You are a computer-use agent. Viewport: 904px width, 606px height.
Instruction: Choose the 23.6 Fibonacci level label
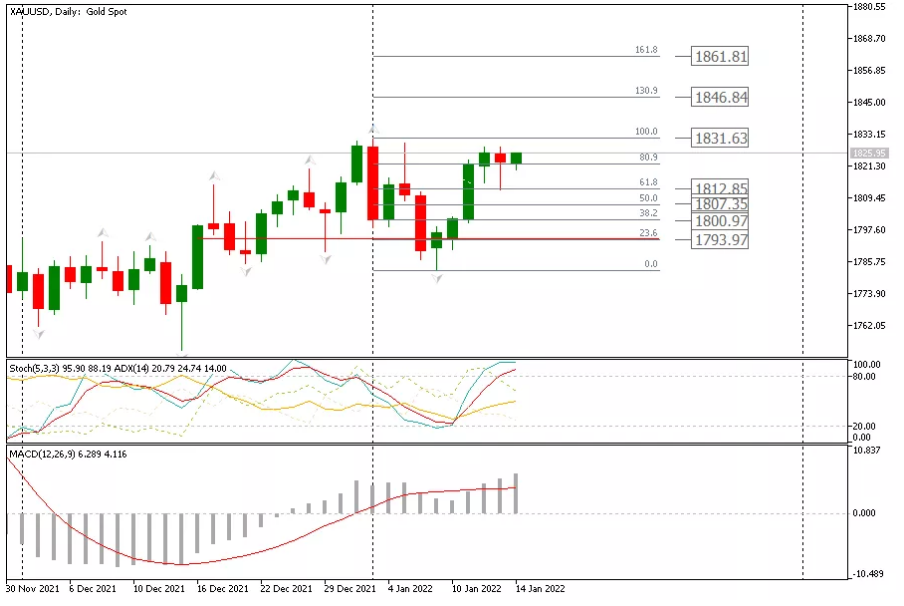click(x=648, y=233)
